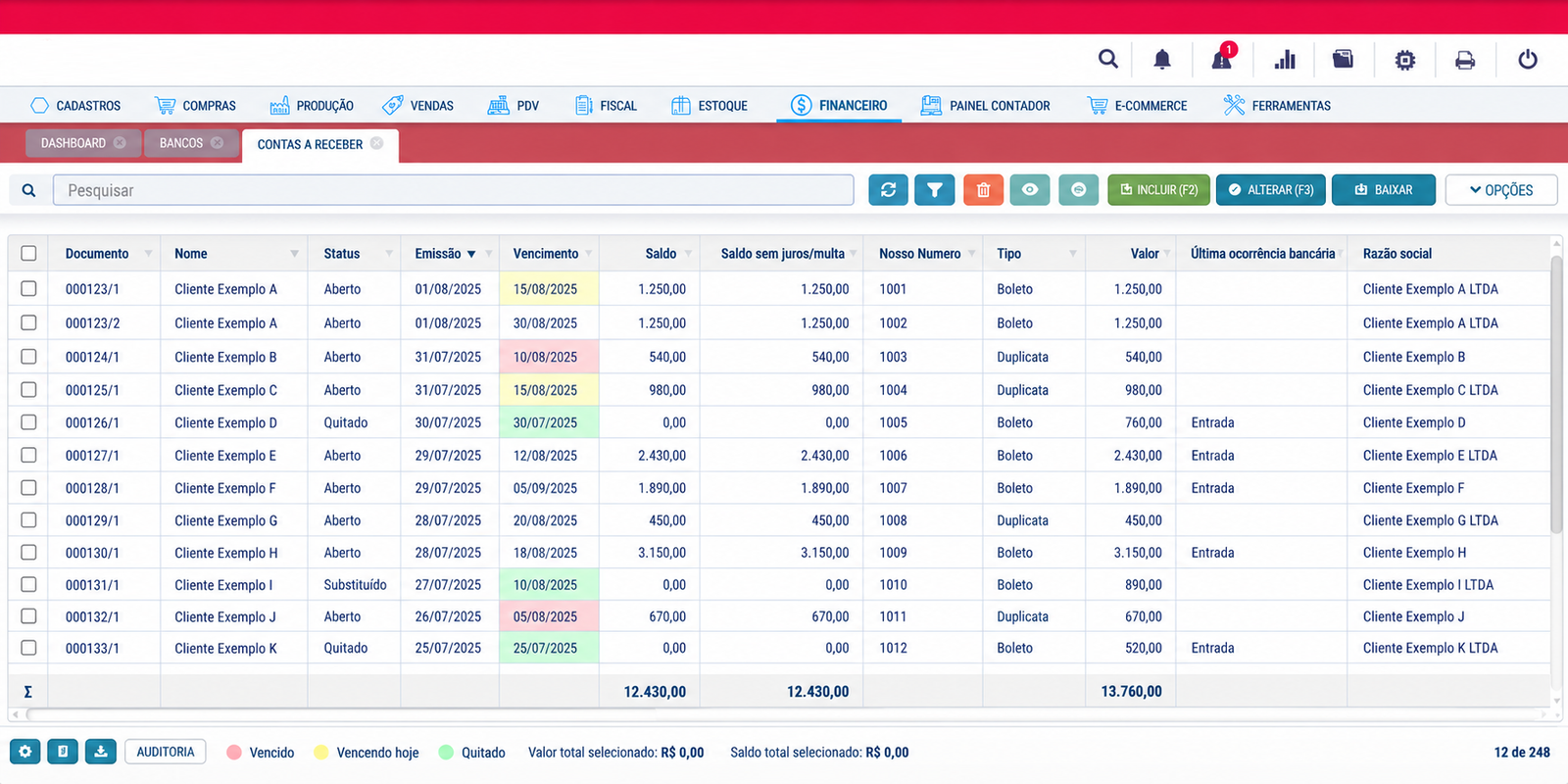Select the checkbox for 000130/1
Image resolution: width=1568 pixels, height=784 pixels.
tap(28, 553)
